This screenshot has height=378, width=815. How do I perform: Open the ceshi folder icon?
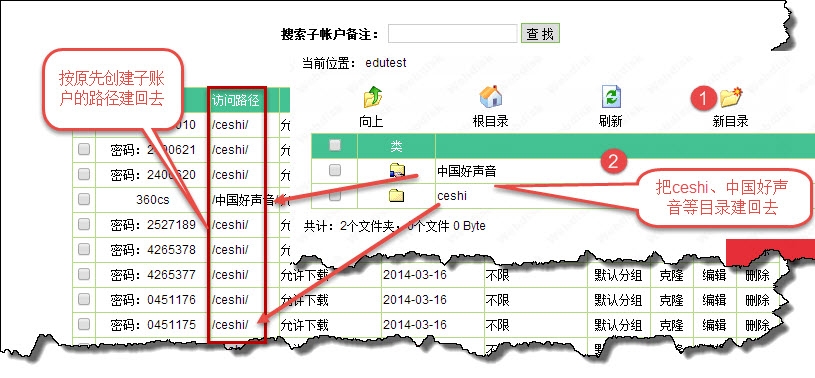click(397, 195)
